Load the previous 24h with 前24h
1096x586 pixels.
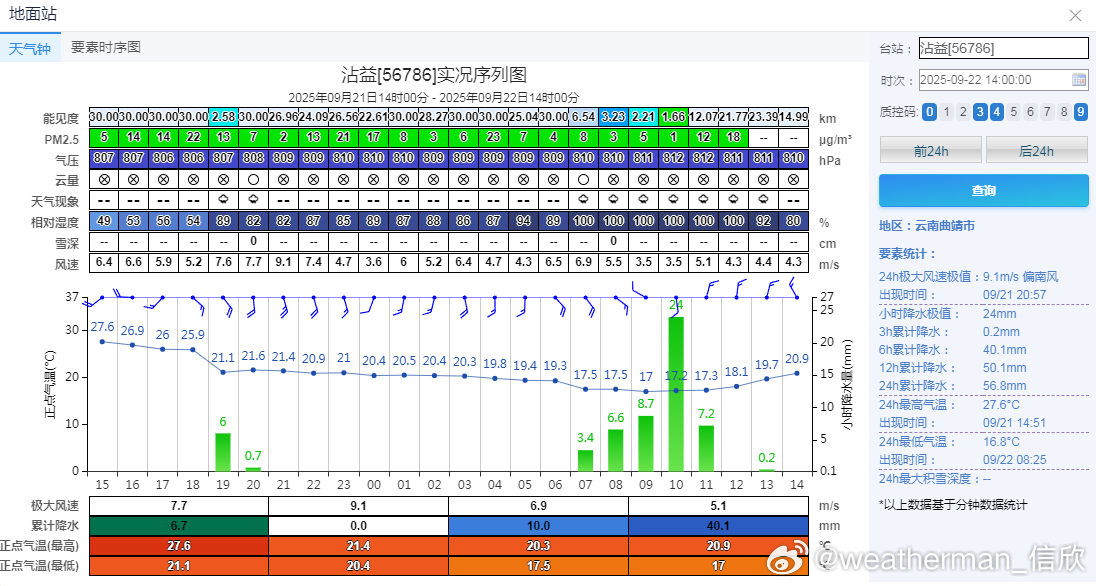pos(930,150)
